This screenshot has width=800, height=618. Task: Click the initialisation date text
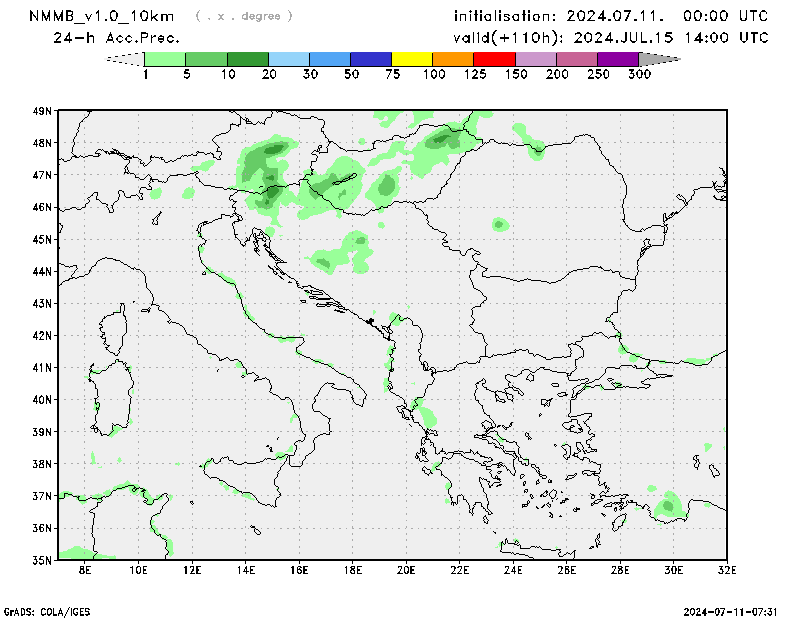(610, 16)
